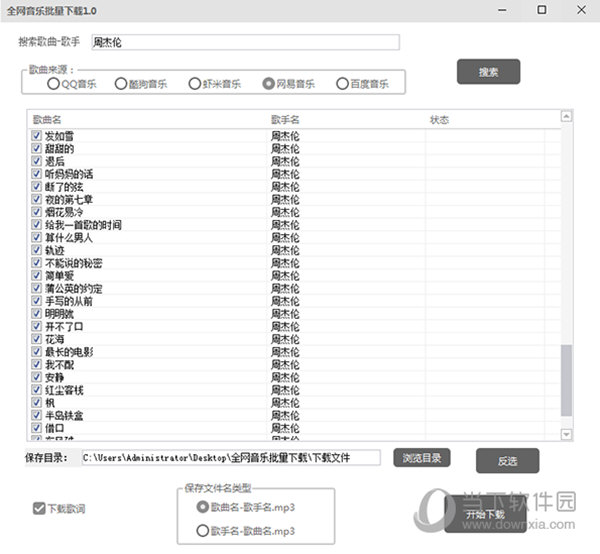Toggle the checkbox for 退后
Image resolution: width=600 pixels, height=554 pixels.
pos(36,161)
